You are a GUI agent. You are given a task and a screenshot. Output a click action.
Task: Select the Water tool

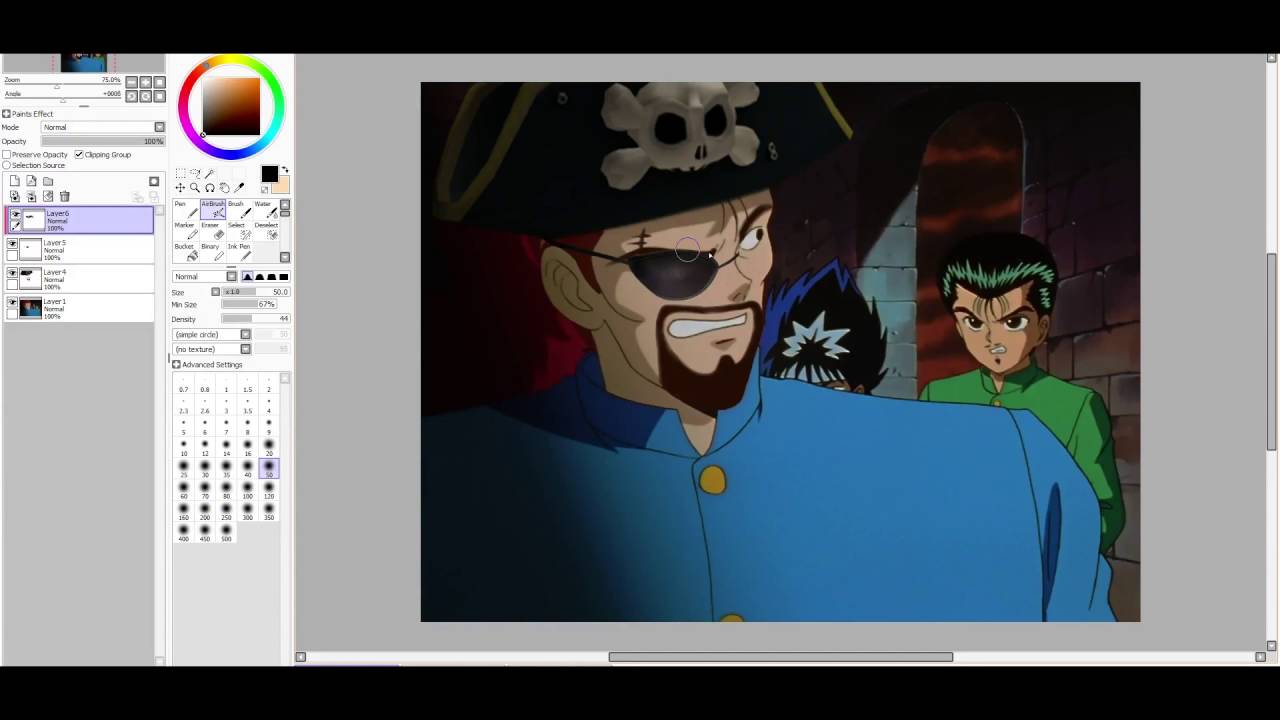click(266, 209)
